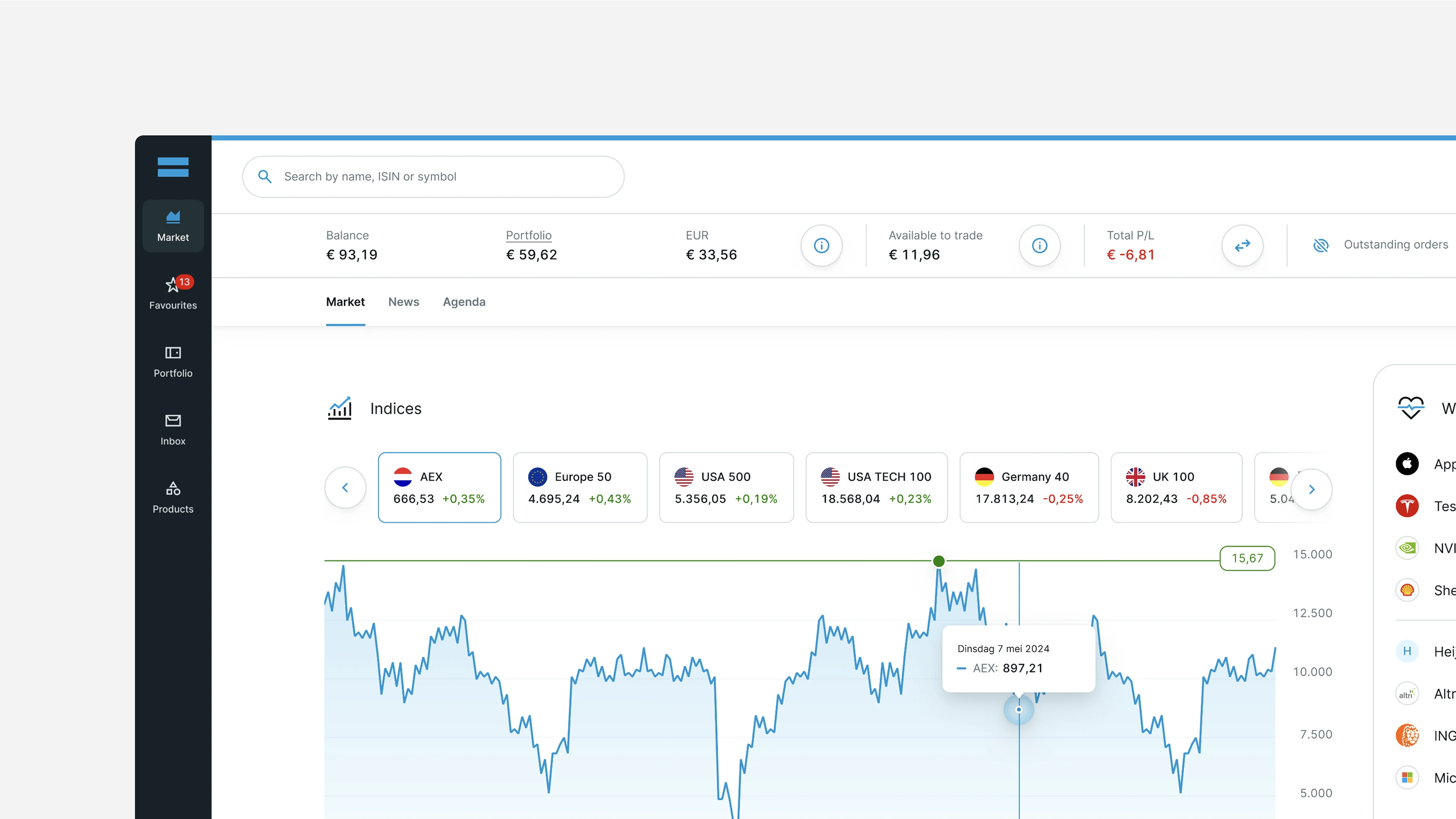Open the Market section in the sidebar
The image size is (1456, 819).
coord(173,226)
